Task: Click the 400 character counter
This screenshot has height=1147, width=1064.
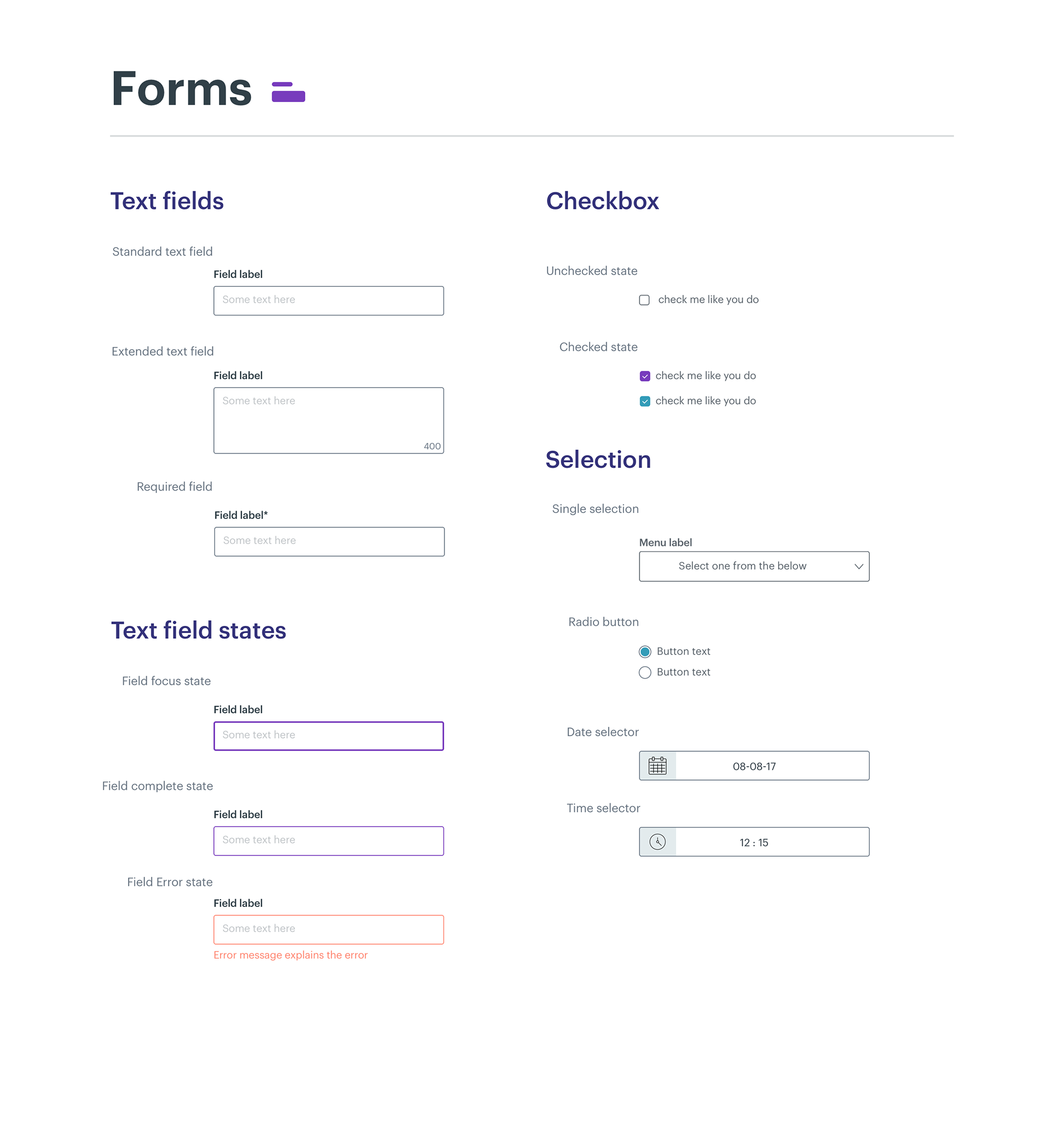Action: tap(432, 446)
